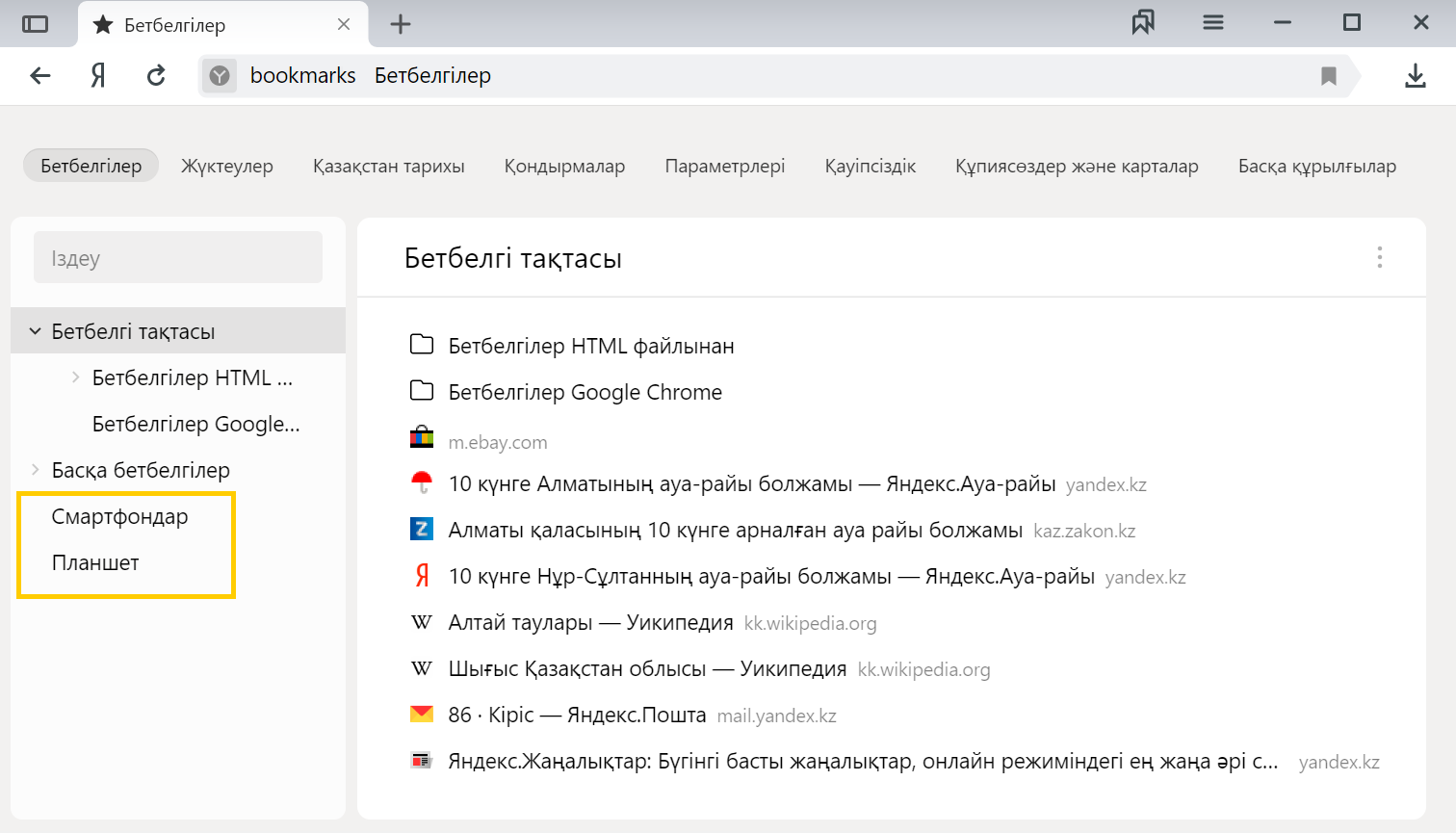Toggle the sidebar panel icon
This screenshot has height=833, width=1456.
(x=35, y=24)
